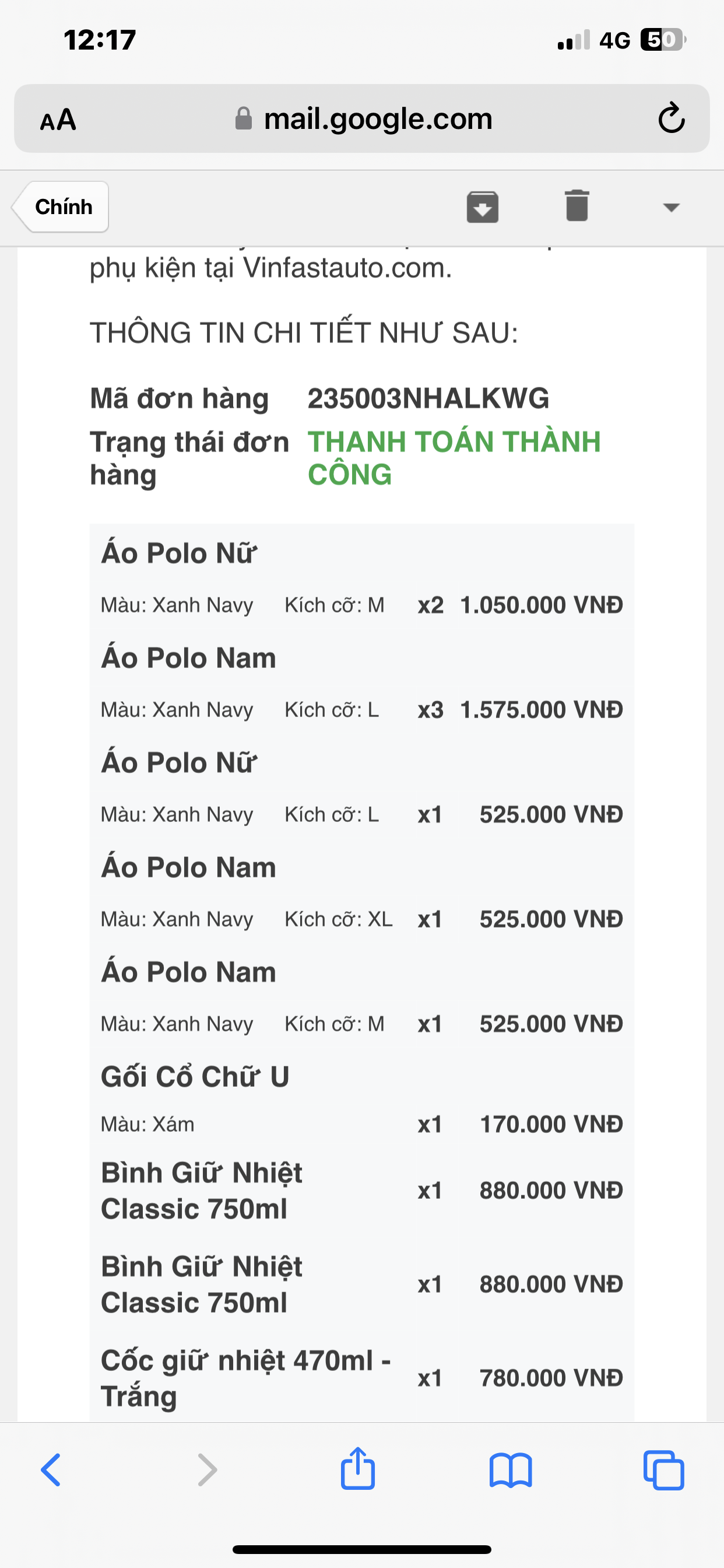Screen dimensions: 724x1568
Task: Tap the archive email icon
Action: 483,206
